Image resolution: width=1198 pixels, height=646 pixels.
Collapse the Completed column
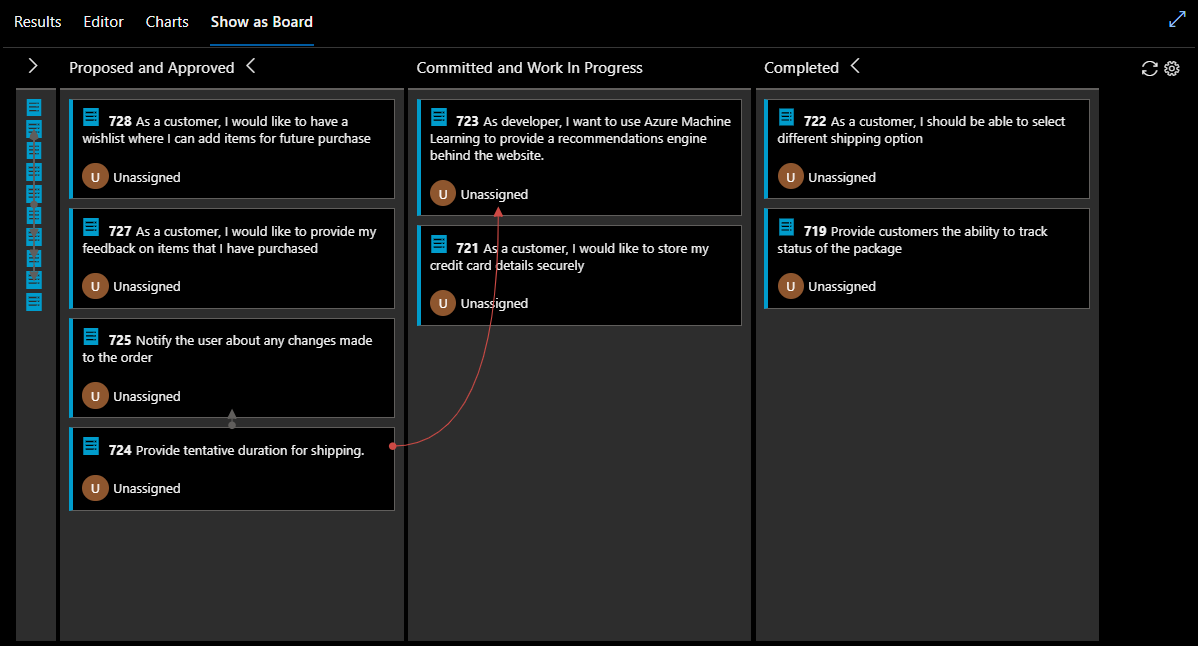pos(855,67)
